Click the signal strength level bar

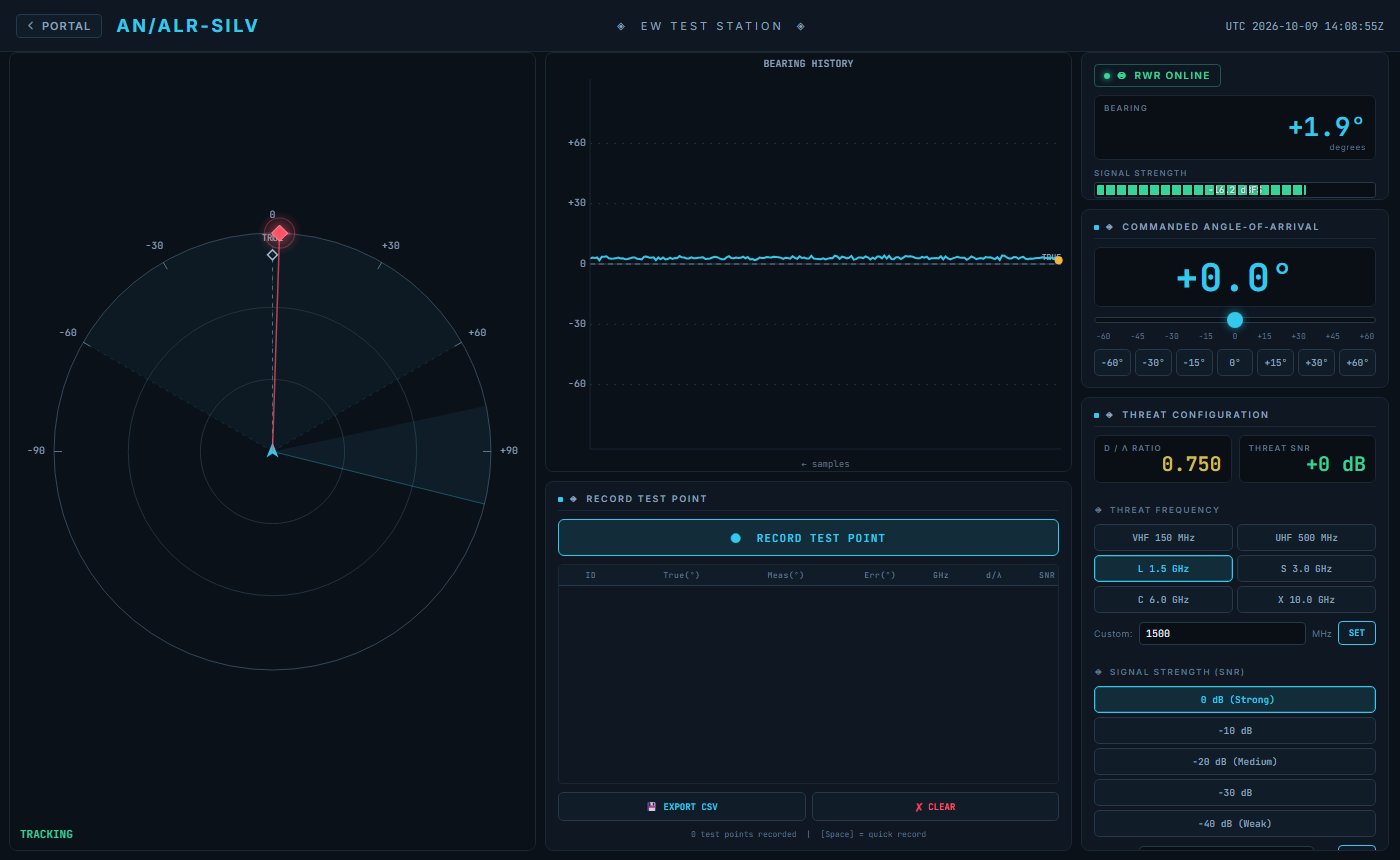[1234, 190]
